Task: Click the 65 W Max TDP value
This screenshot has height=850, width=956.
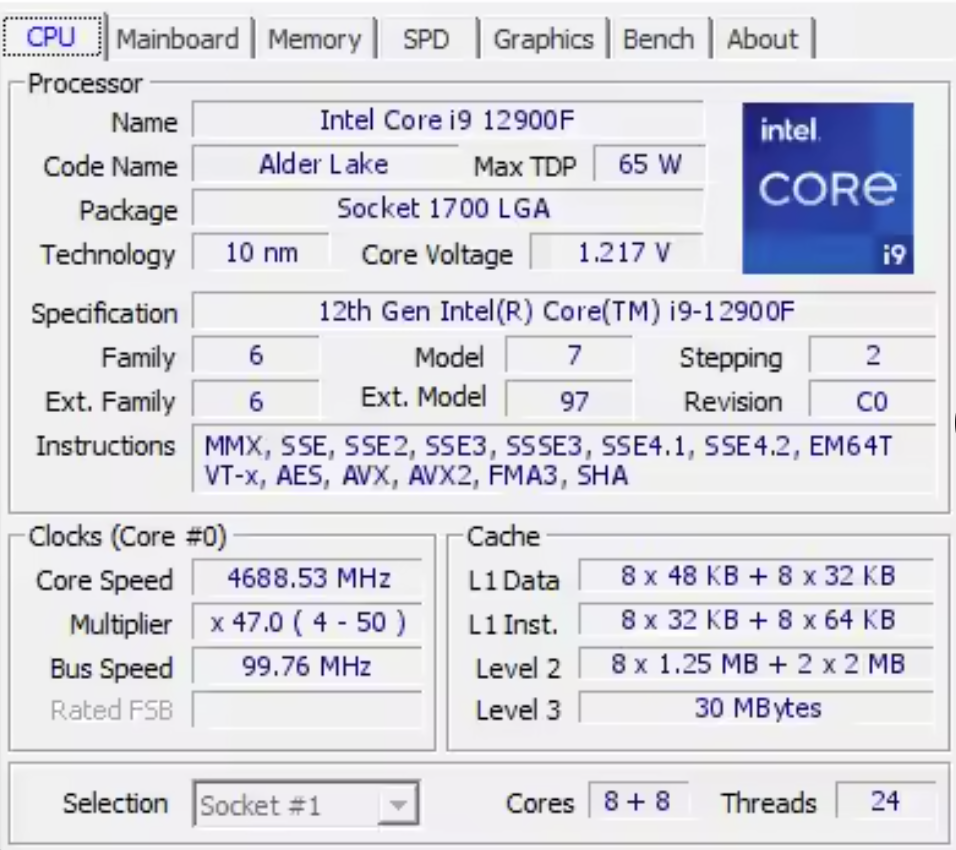Action: [649, 164]
